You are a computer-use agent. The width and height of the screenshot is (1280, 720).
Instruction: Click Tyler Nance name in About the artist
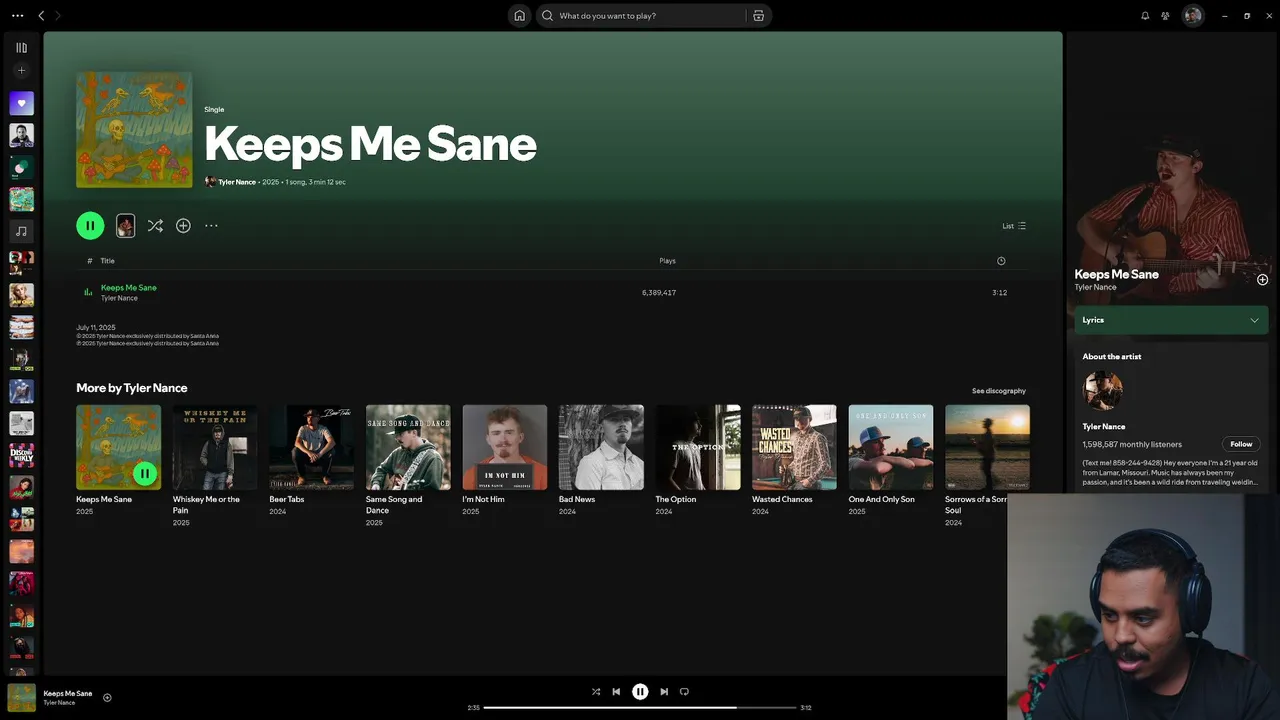tap(1104, 427)
